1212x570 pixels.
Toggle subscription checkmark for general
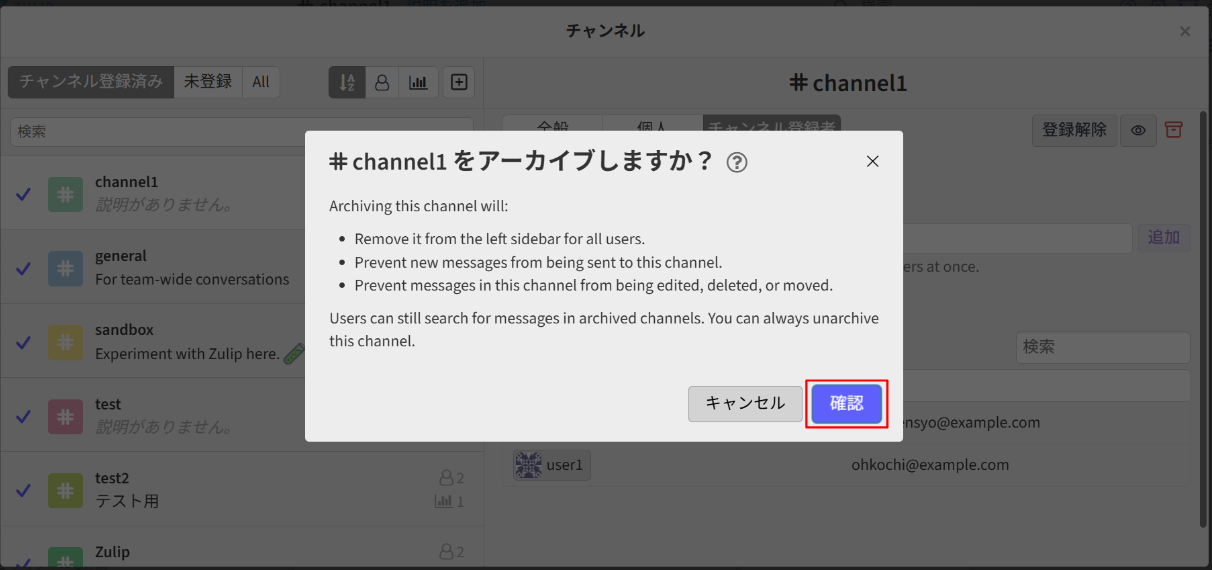coord(24,268)
